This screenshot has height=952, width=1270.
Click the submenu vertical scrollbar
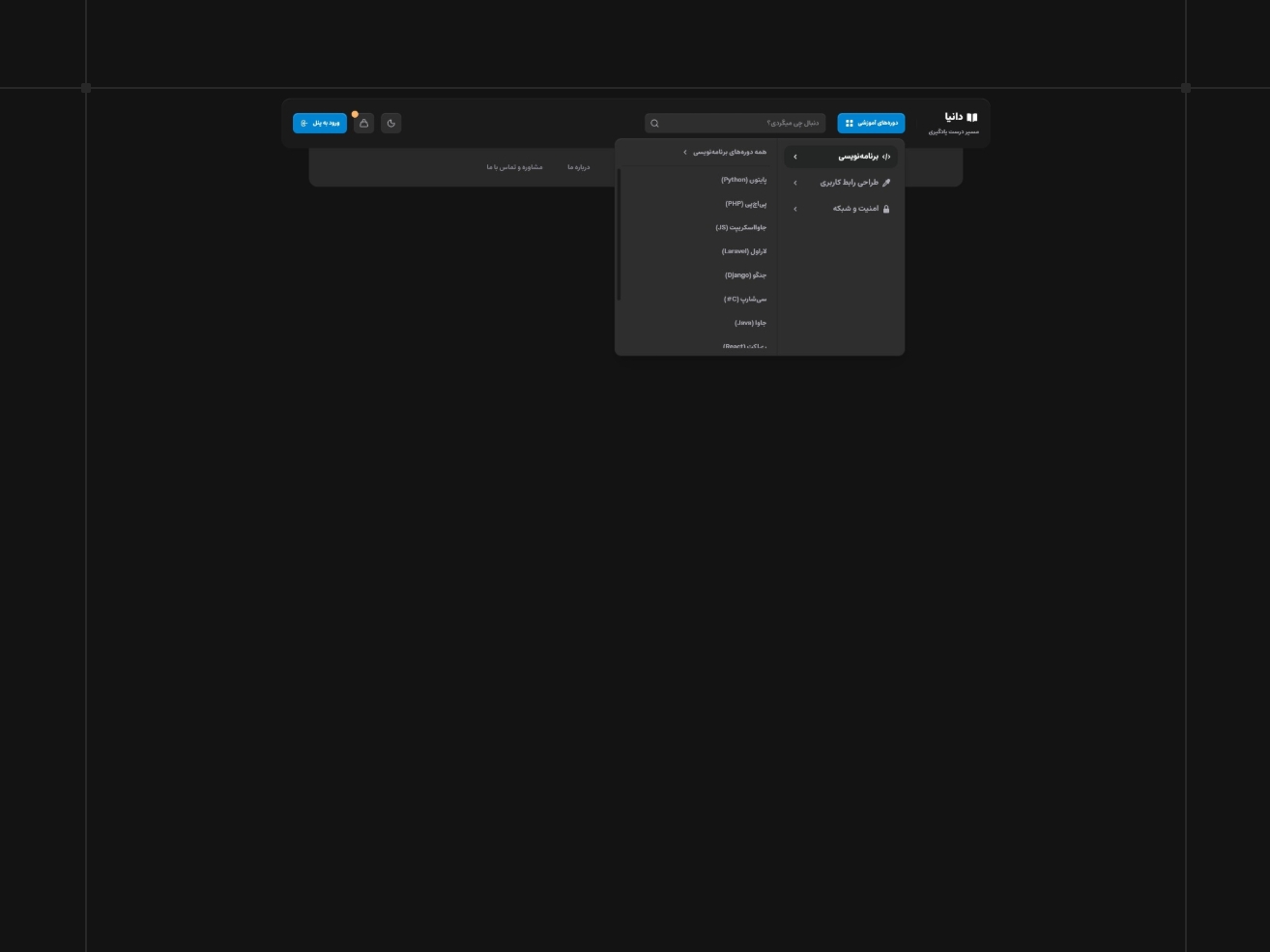tap(619, 235)
